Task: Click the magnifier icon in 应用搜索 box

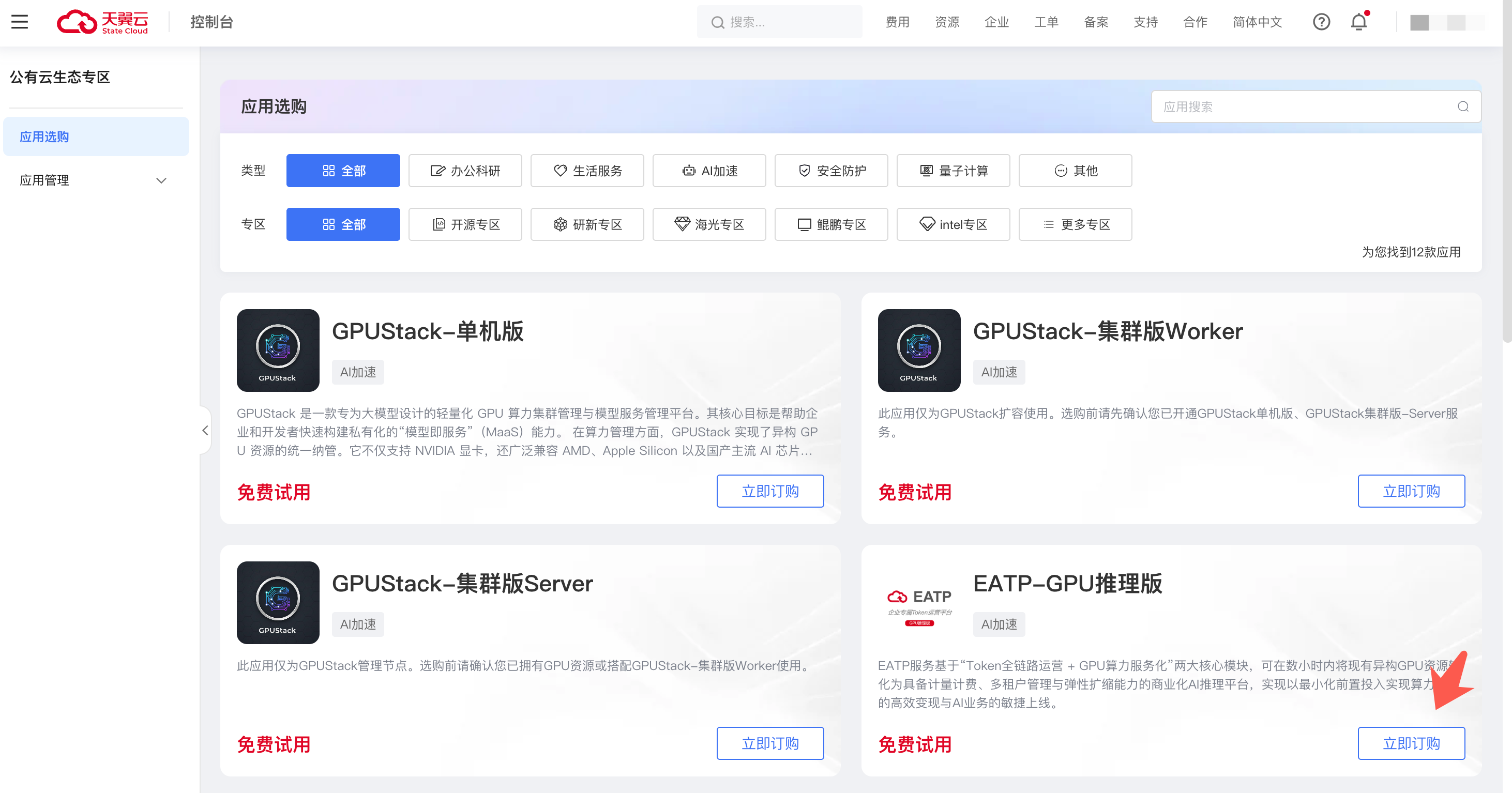Action: [x=1463, y=106]
